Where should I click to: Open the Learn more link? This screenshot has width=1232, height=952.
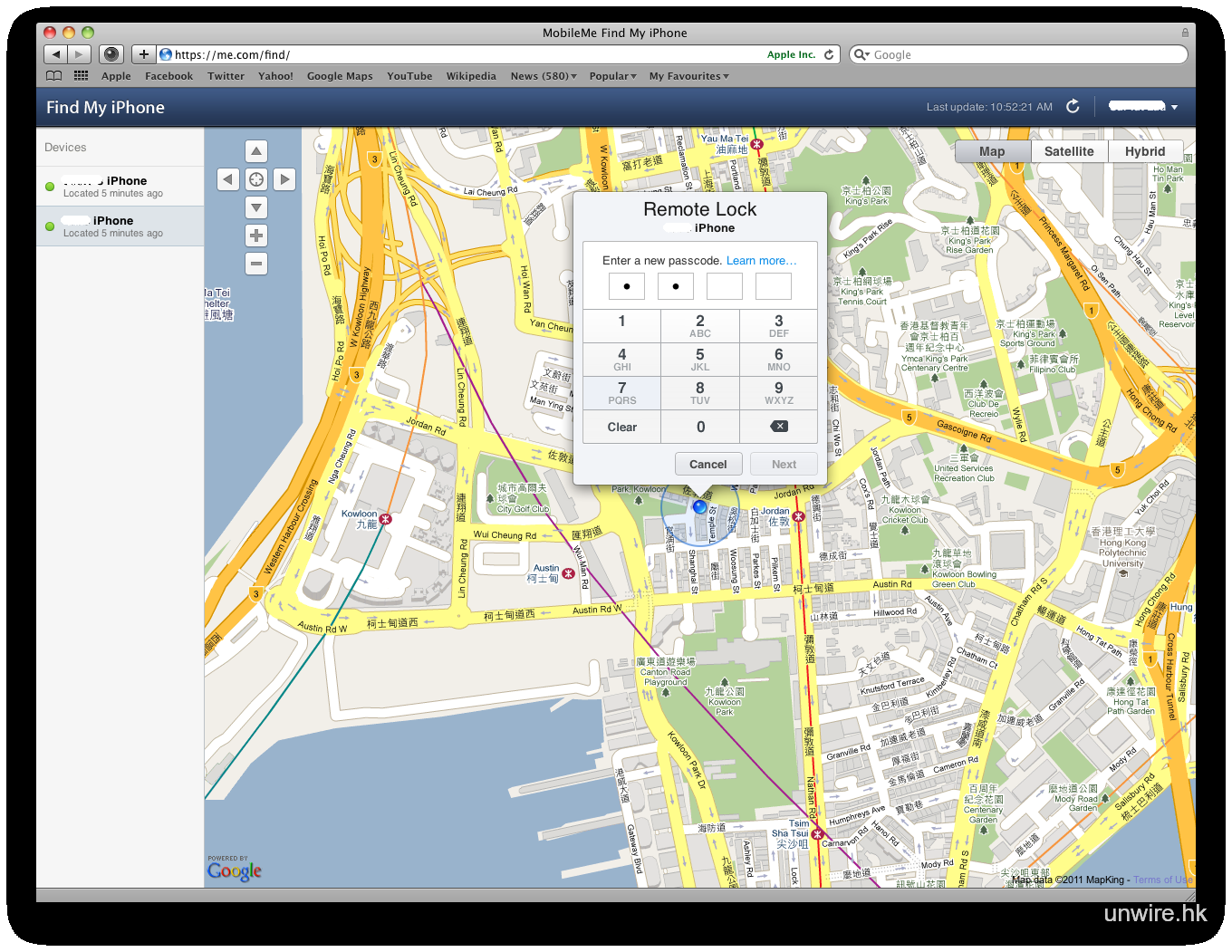pos(761,261)
